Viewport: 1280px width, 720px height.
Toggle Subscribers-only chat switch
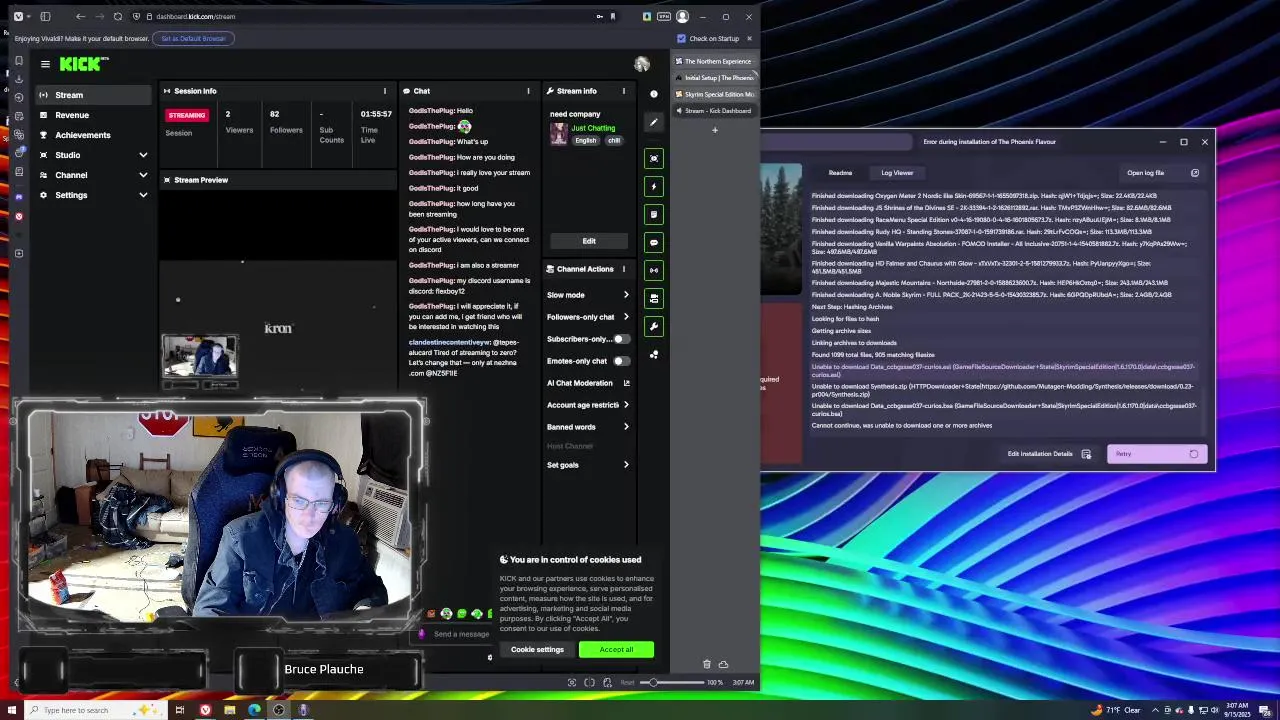620,339
